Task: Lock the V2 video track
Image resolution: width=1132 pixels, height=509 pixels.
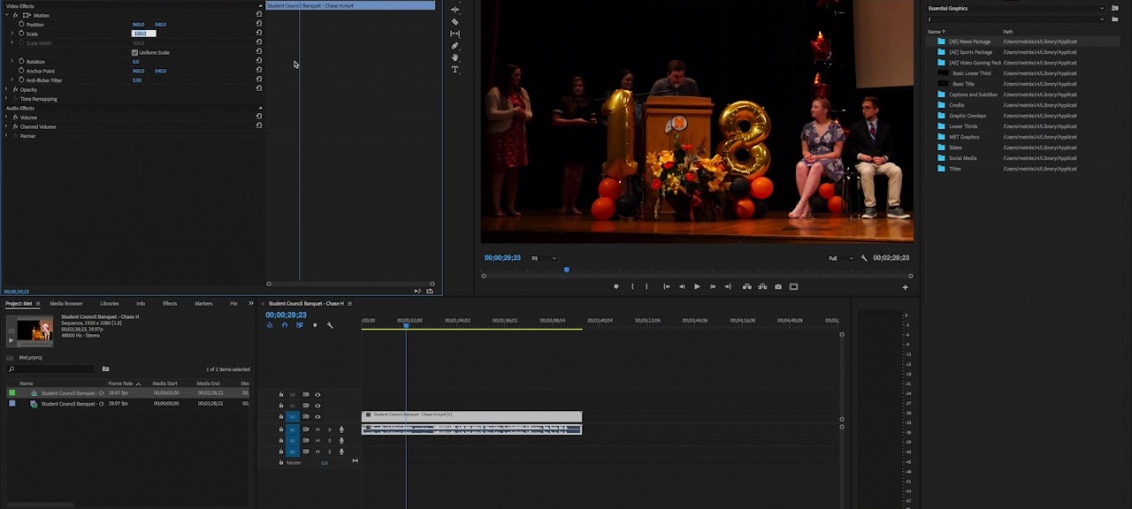Action: [x=281, y=406]
